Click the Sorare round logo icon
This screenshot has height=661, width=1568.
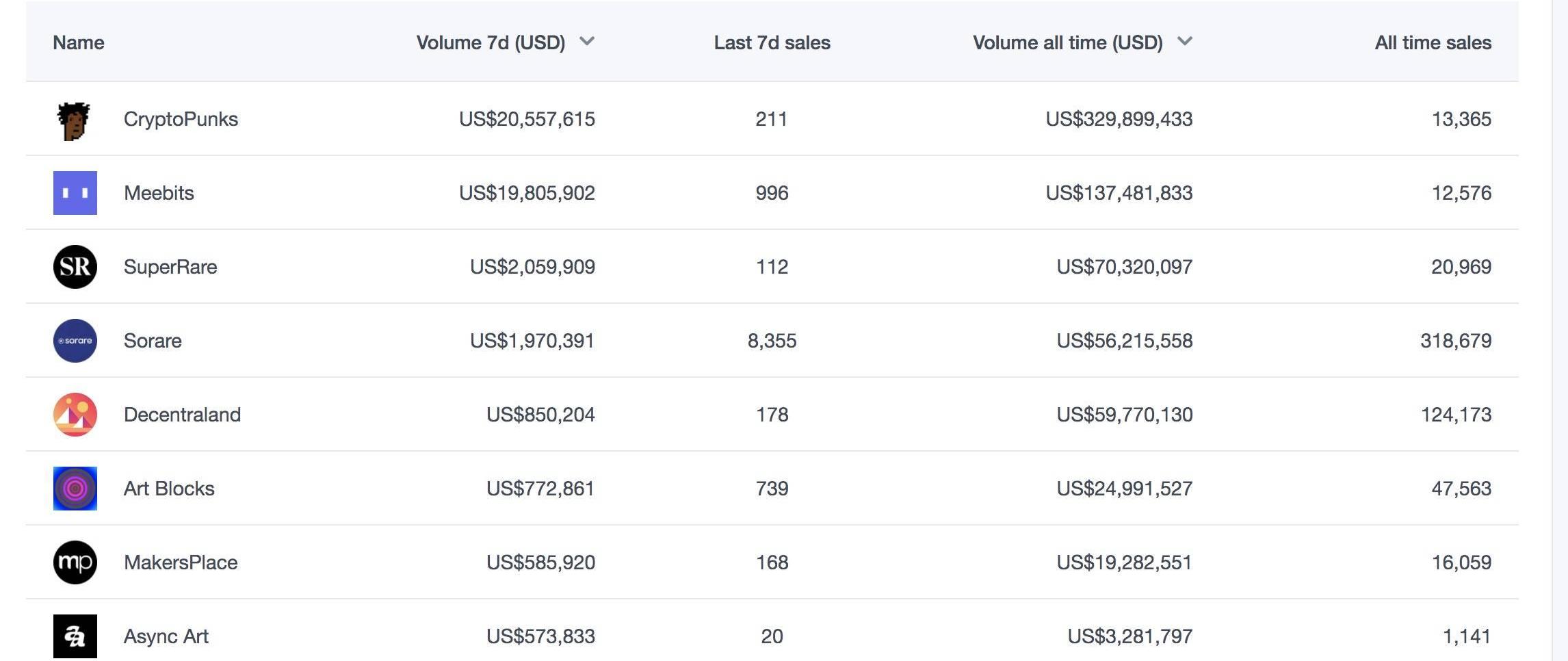click(75, 341)
